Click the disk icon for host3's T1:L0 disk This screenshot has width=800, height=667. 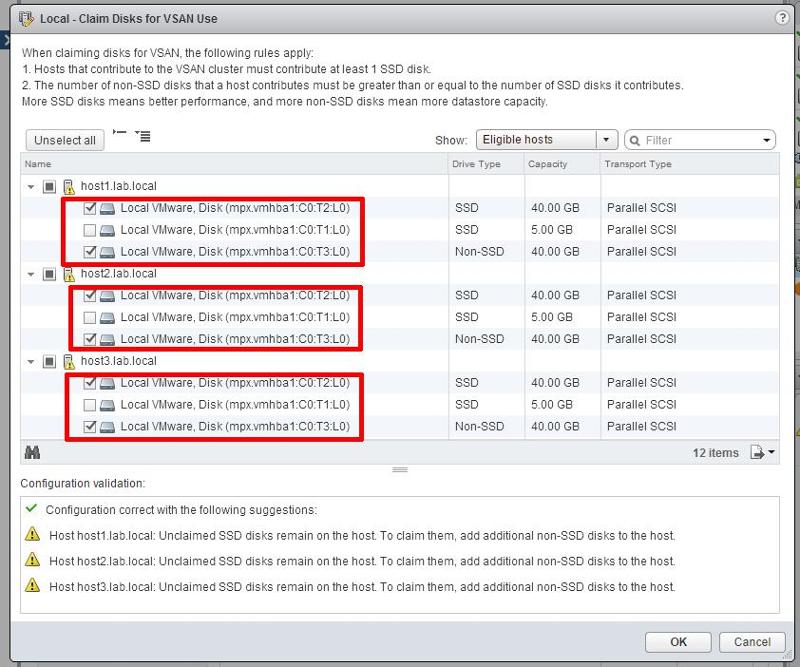107,405
